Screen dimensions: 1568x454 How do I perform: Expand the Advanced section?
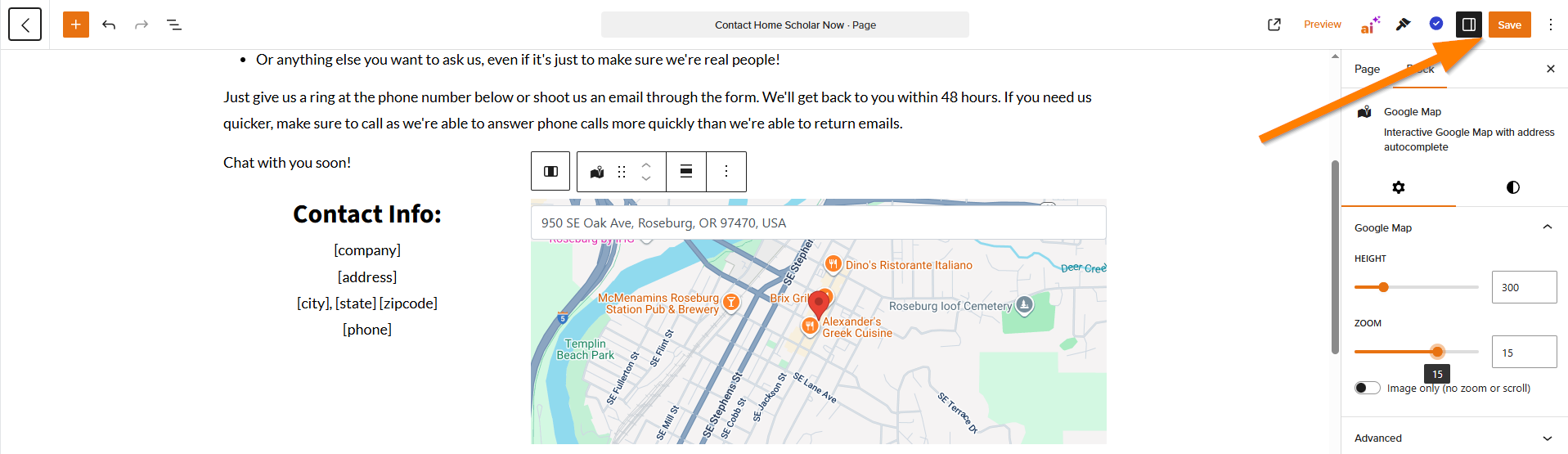coord(1547,438)
